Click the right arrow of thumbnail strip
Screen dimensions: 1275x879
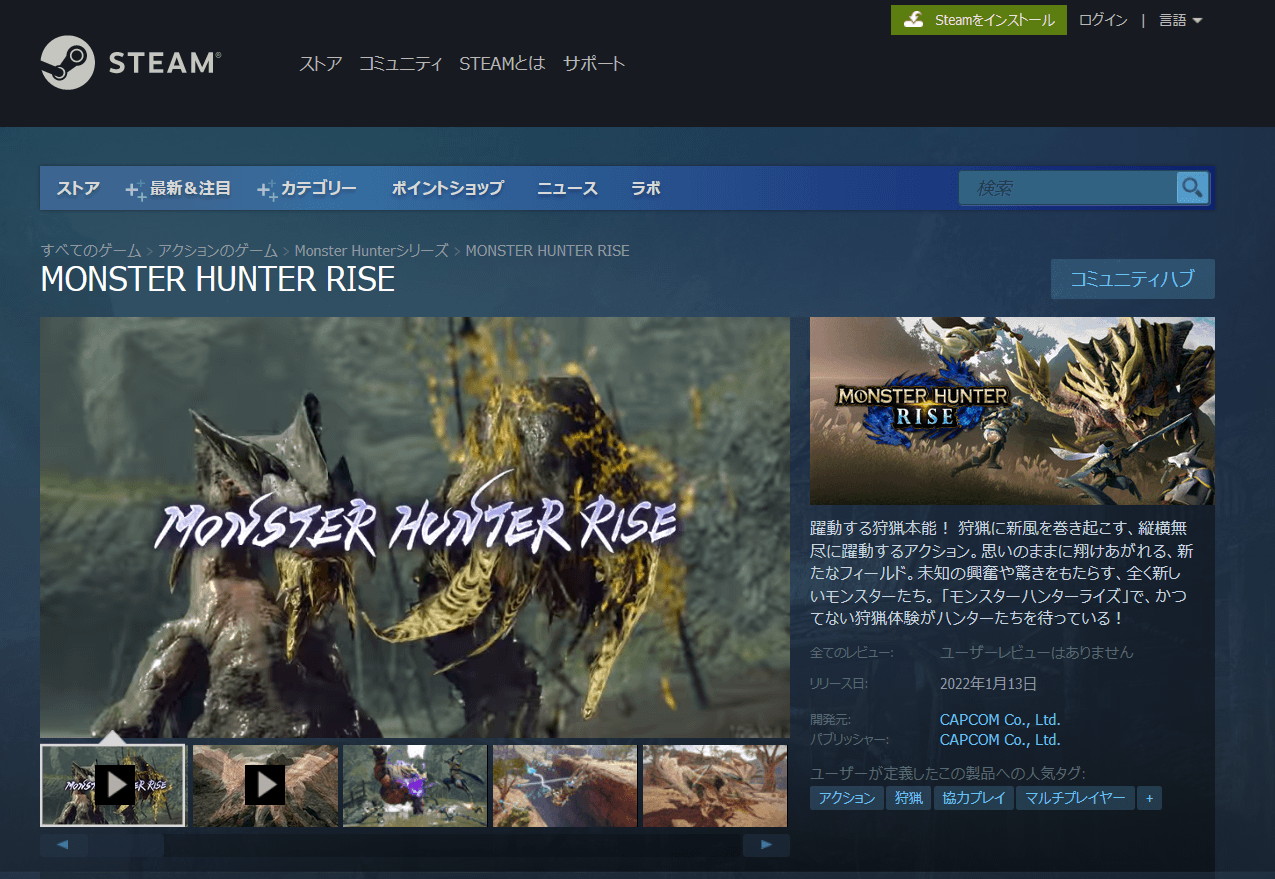tap(766, 845)
